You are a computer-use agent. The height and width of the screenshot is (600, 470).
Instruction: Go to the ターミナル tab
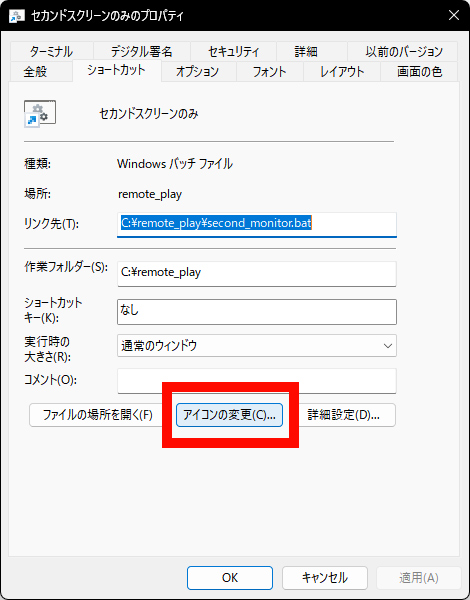click(x=51, y=51)
